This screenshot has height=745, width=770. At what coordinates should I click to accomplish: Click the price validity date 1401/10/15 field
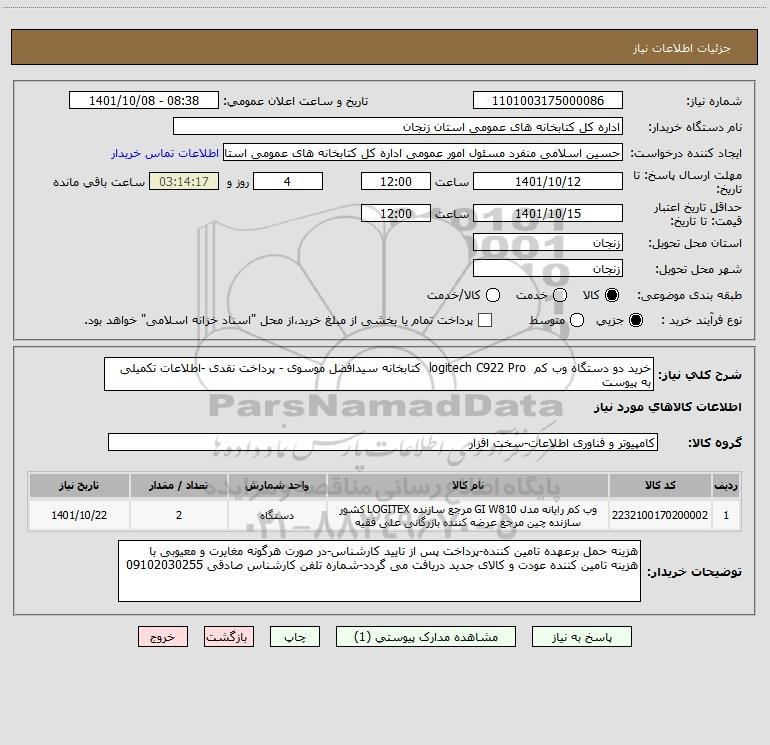548,213
